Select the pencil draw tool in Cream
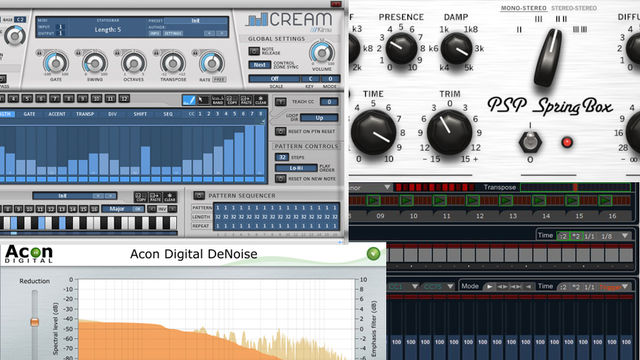This screenshot has height=360, width=640. coord(189,100)
